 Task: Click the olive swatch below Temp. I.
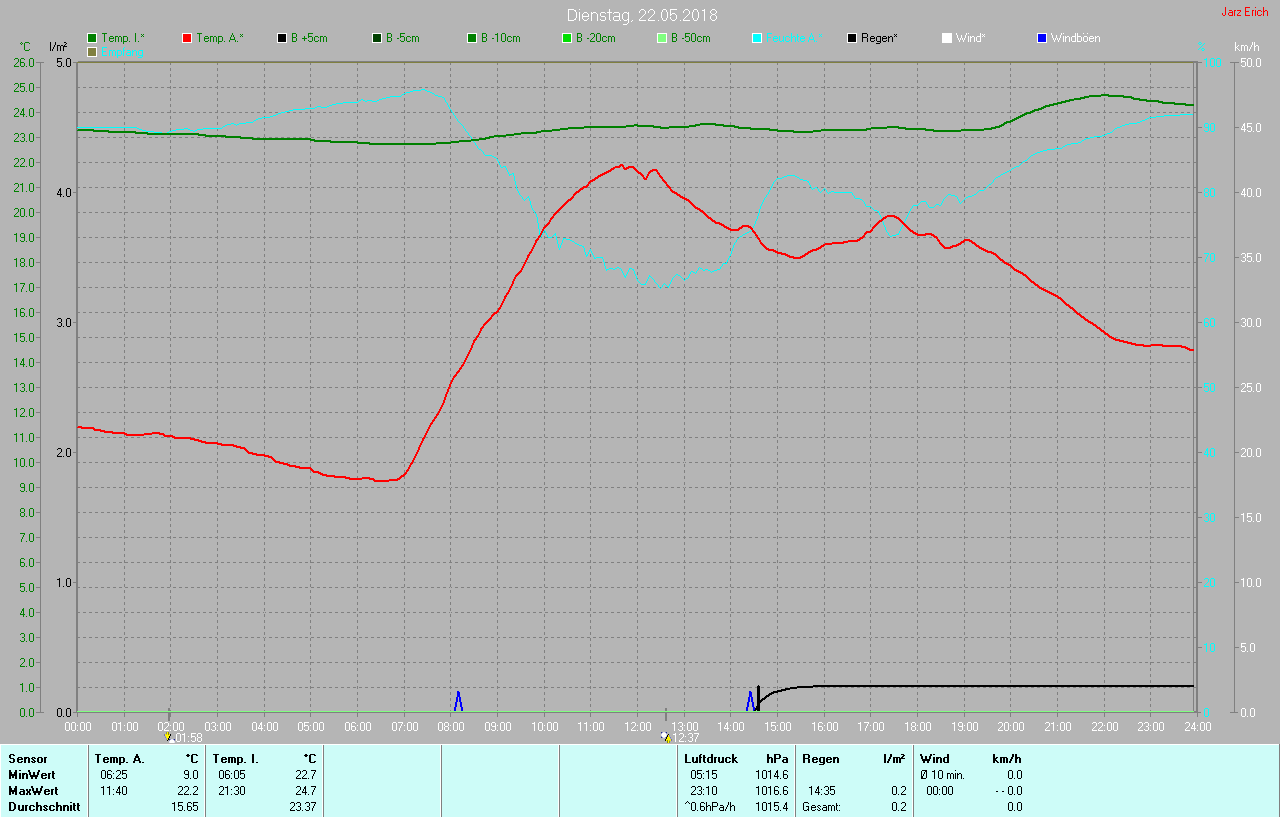click(x=93, y=51)
